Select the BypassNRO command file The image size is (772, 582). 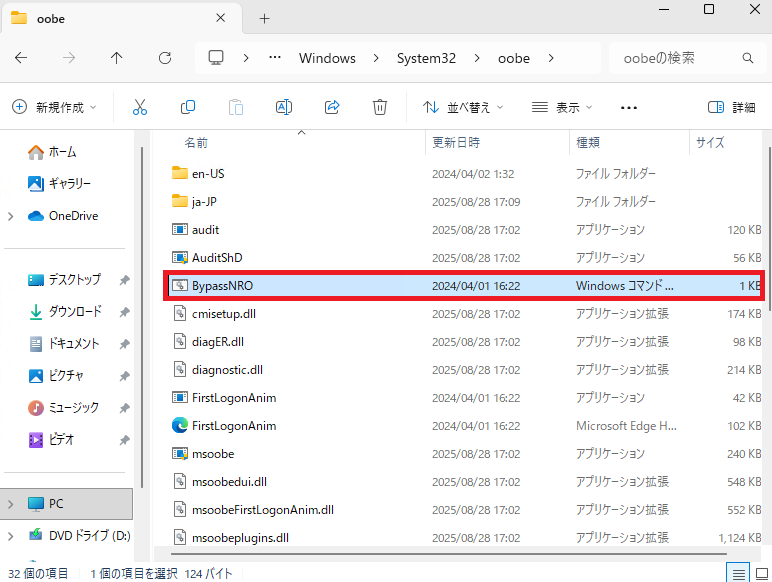click(x=463, y=286)
